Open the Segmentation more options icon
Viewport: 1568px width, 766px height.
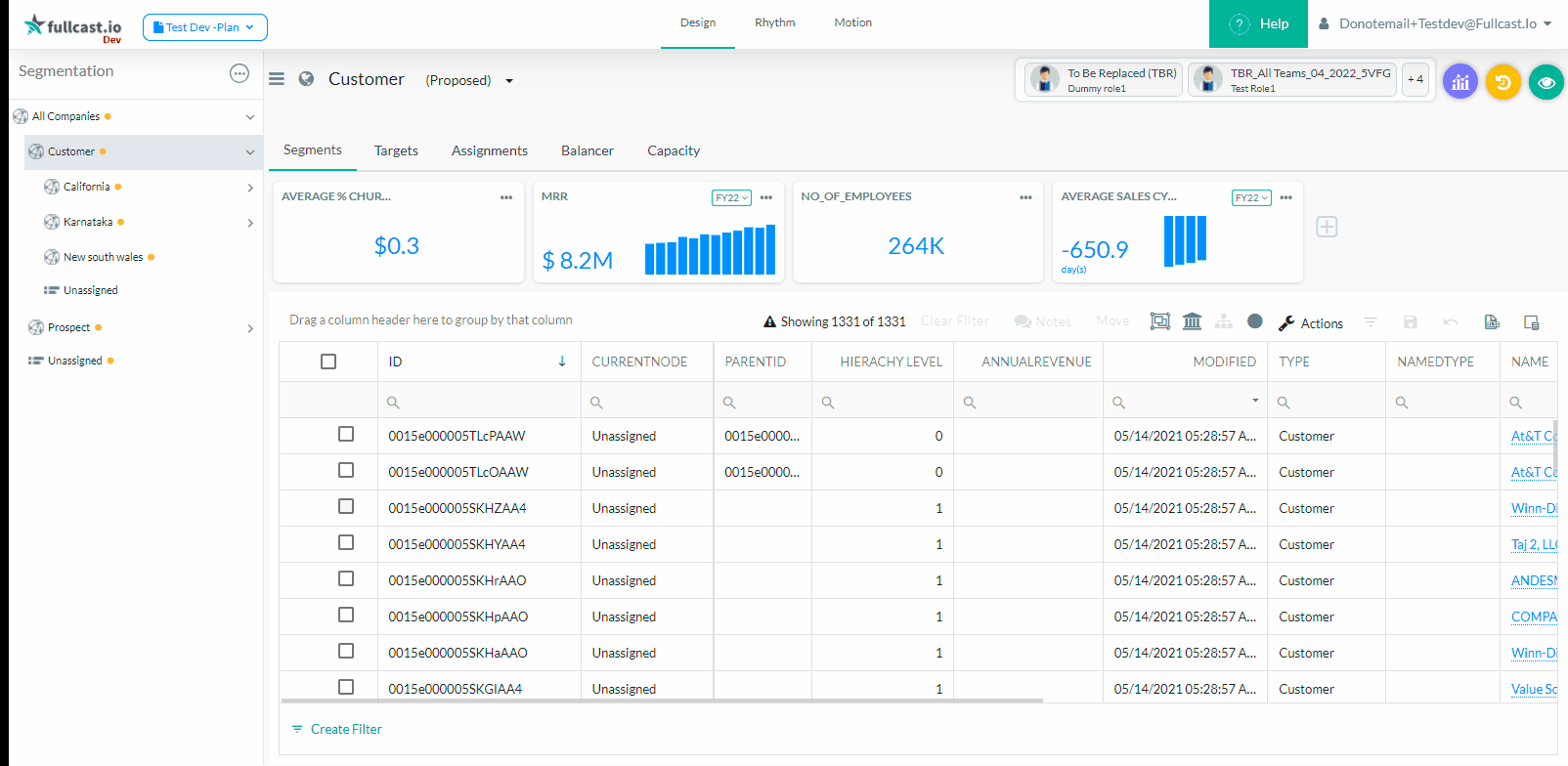[240, 73]
